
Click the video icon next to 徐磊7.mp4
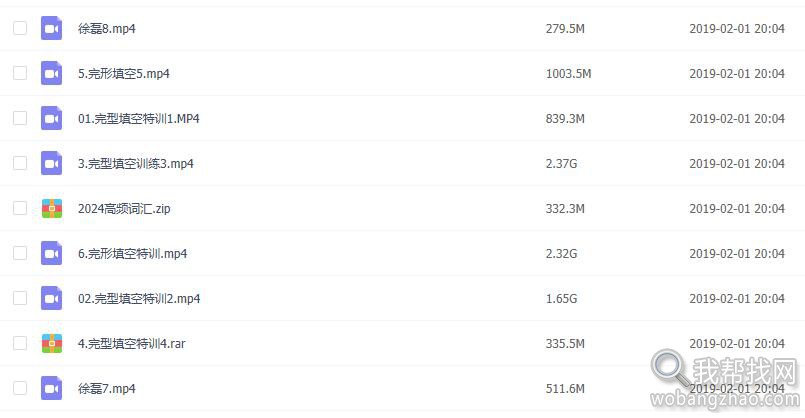click(x=51, y=388)
